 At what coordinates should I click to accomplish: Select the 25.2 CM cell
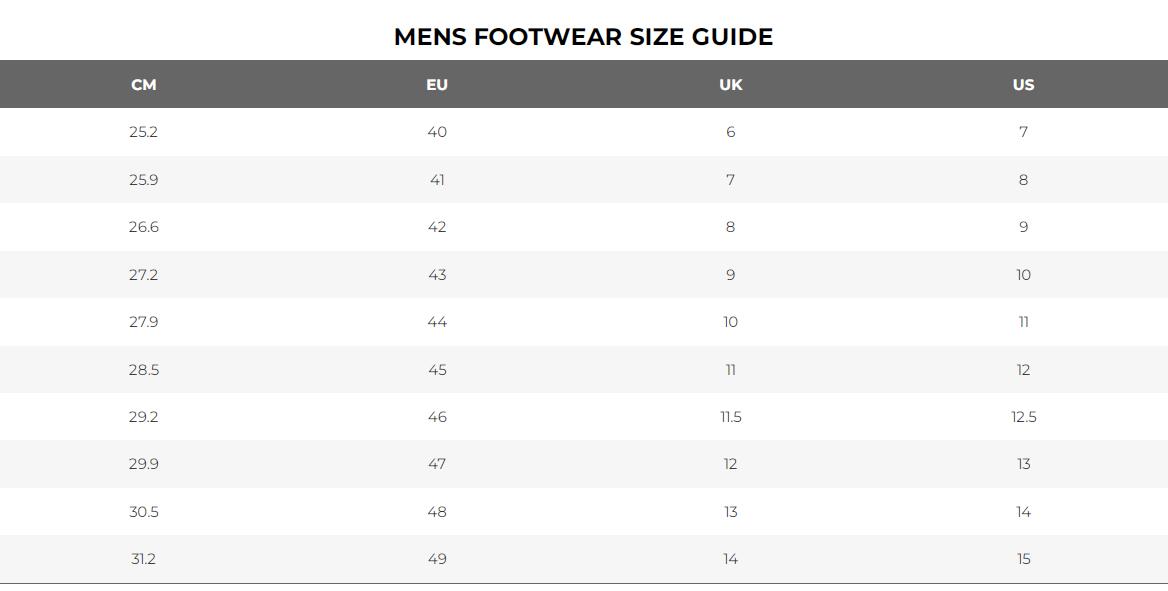click(144, 132)
